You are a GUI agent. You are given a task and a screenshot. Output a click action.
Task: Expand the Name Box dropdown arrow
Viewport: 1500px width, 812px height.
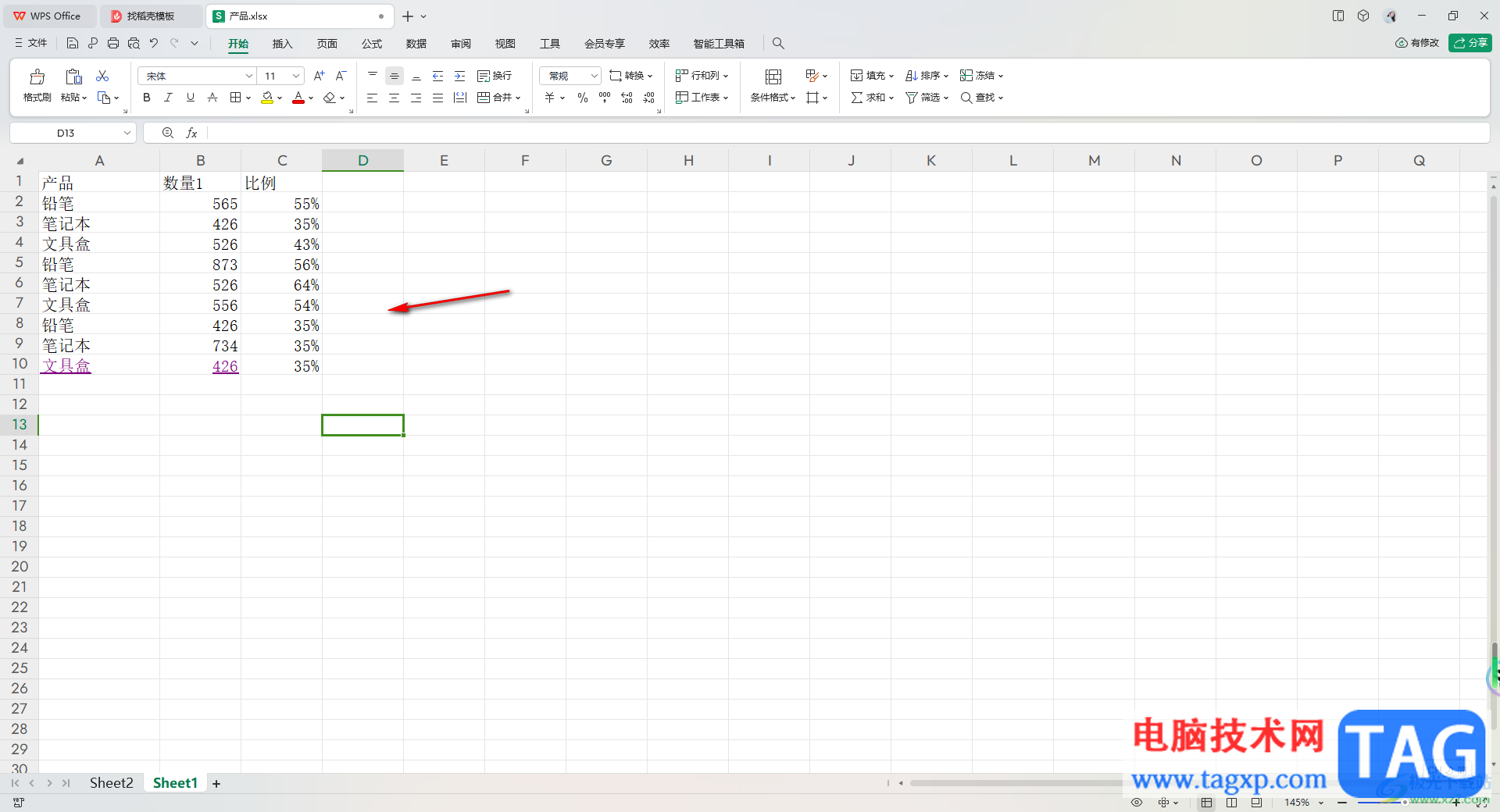click(x=127, y=133)
